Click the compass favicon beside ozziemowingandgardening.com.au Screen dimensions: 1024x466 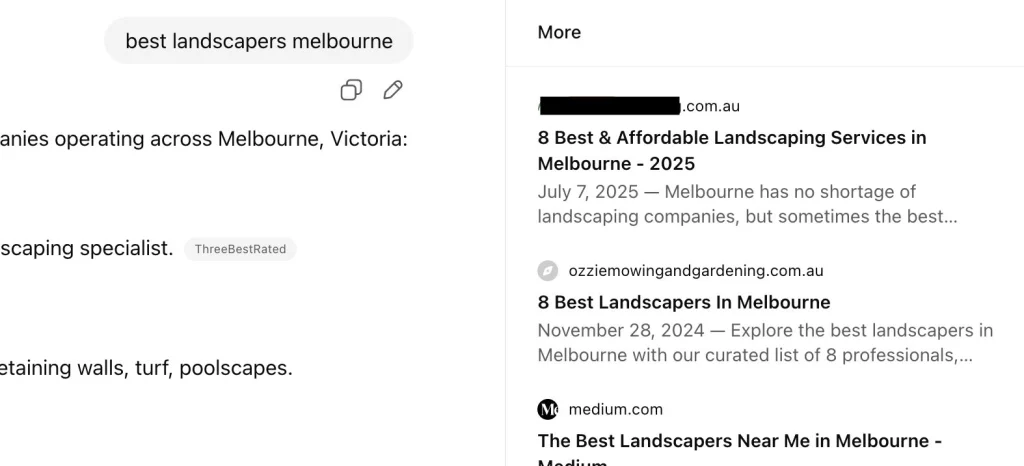(548, 271)
